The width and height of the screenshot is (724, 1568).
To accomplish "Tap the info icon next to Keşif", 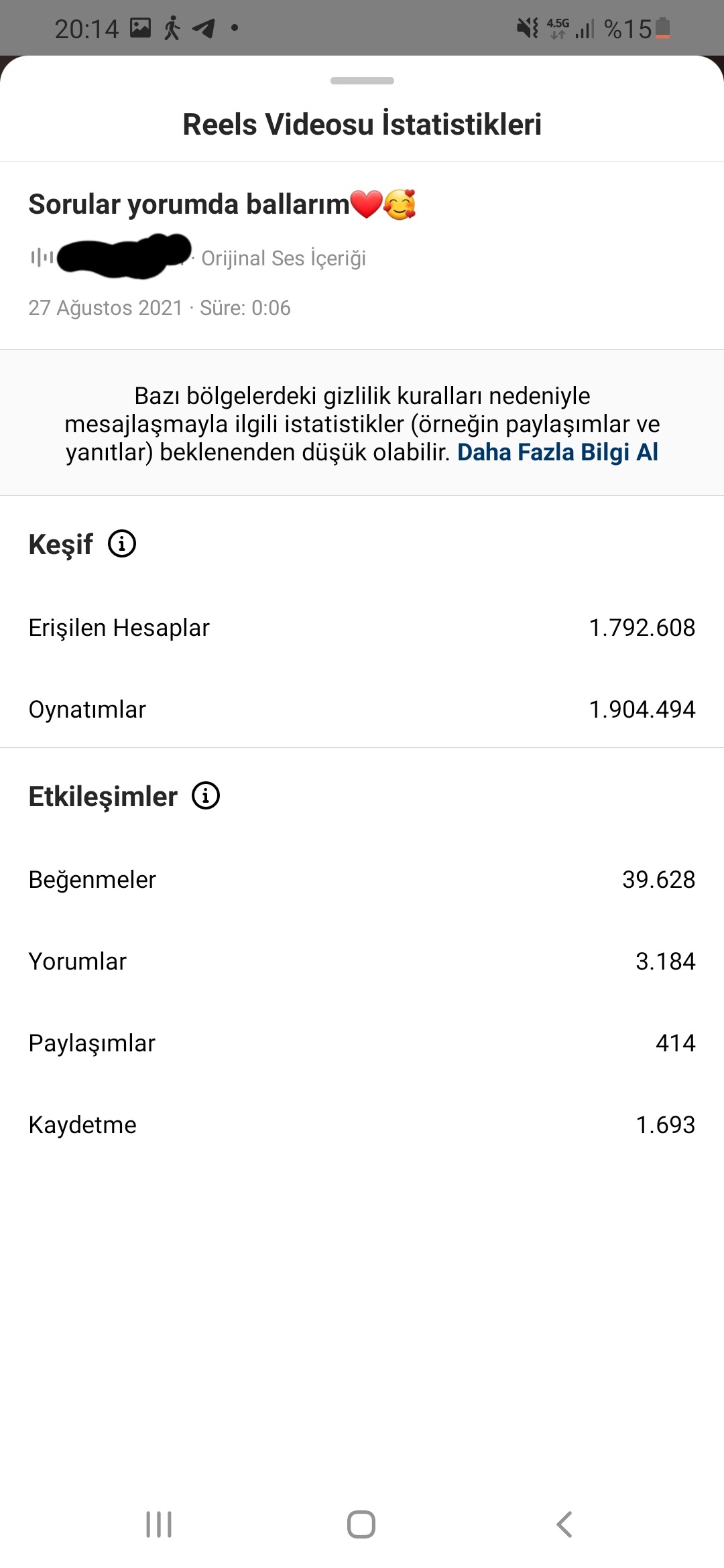I will point(122,543).
